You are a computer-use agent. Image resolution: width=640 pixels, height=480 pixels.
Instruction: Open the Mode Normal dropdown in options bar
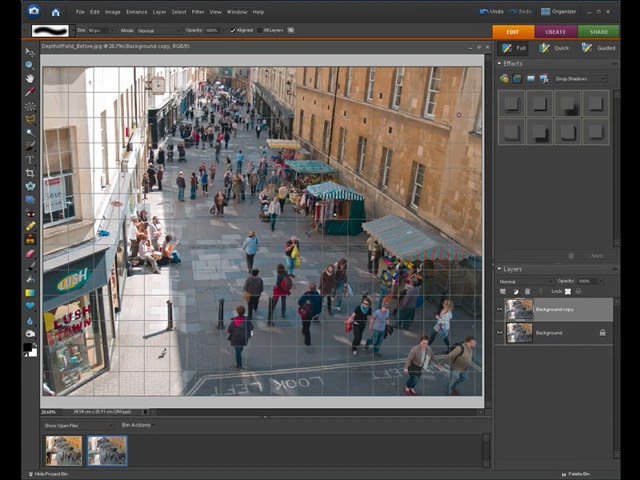coord(159,31)
